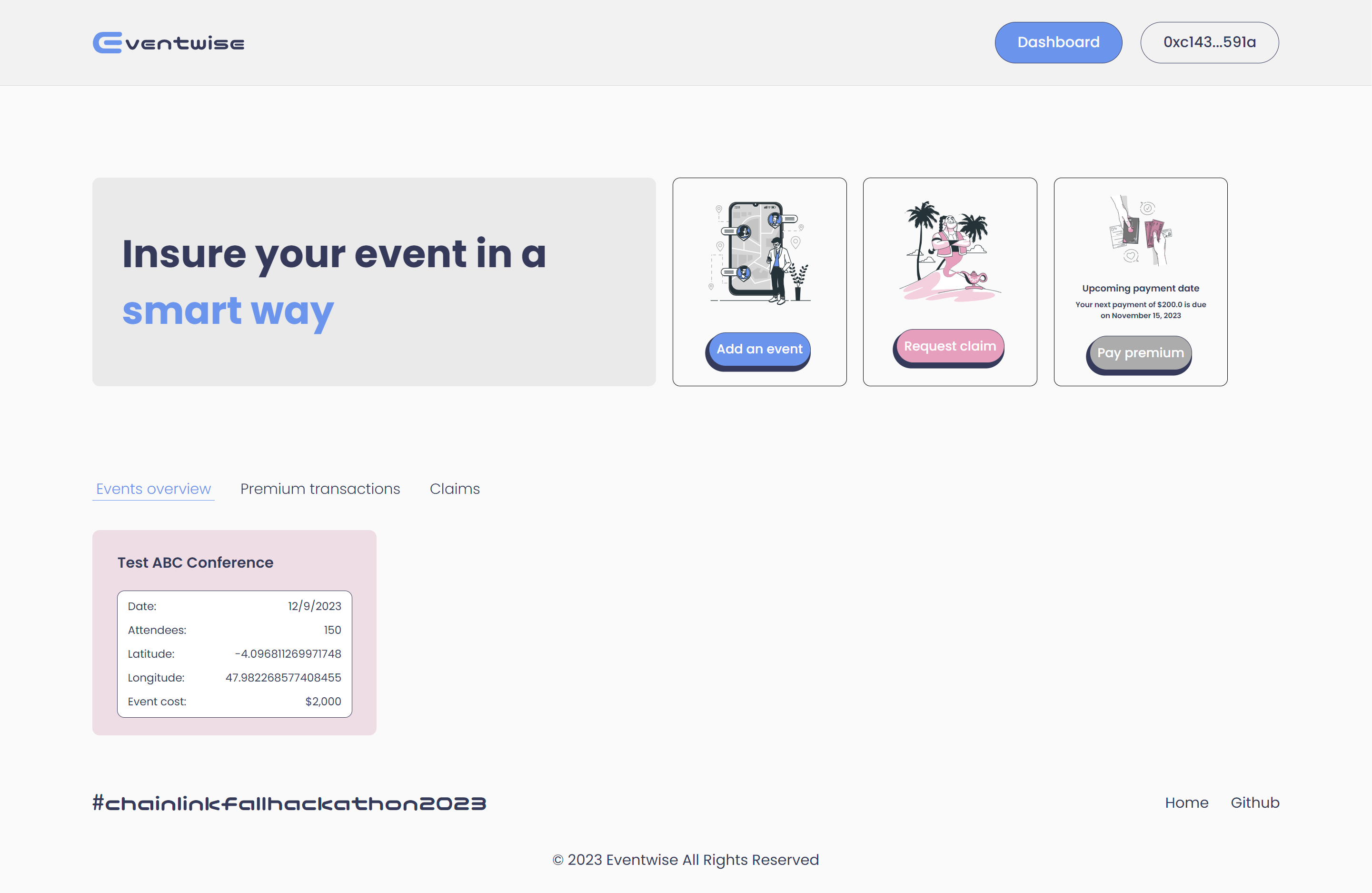Screen dimensions: 1372x893
Task: Switch to Premium transactions tab
Action: [320, 489]
